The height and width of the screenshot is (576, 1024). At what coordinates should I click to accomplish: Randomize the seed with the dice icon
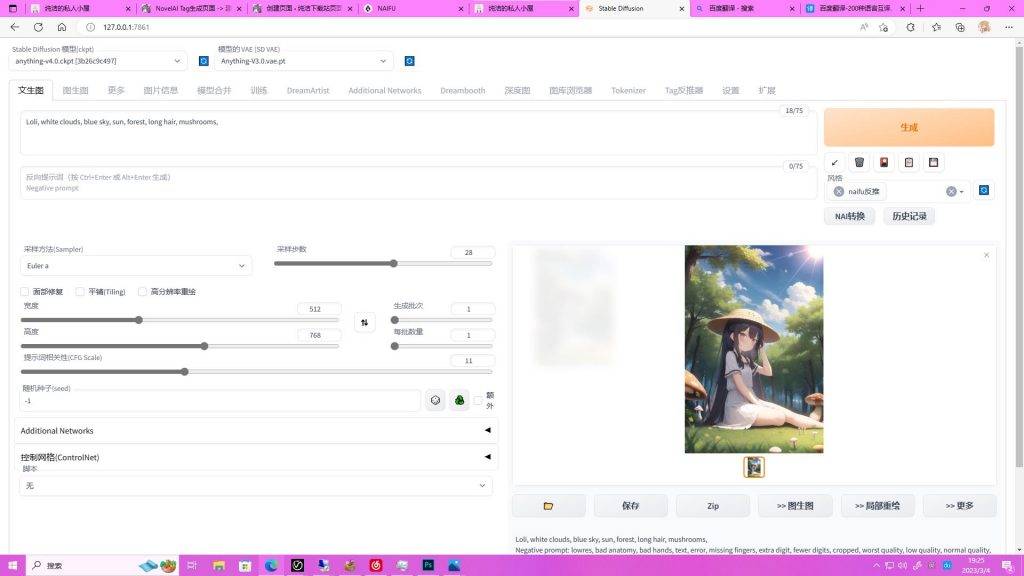(x=436, y=400)
